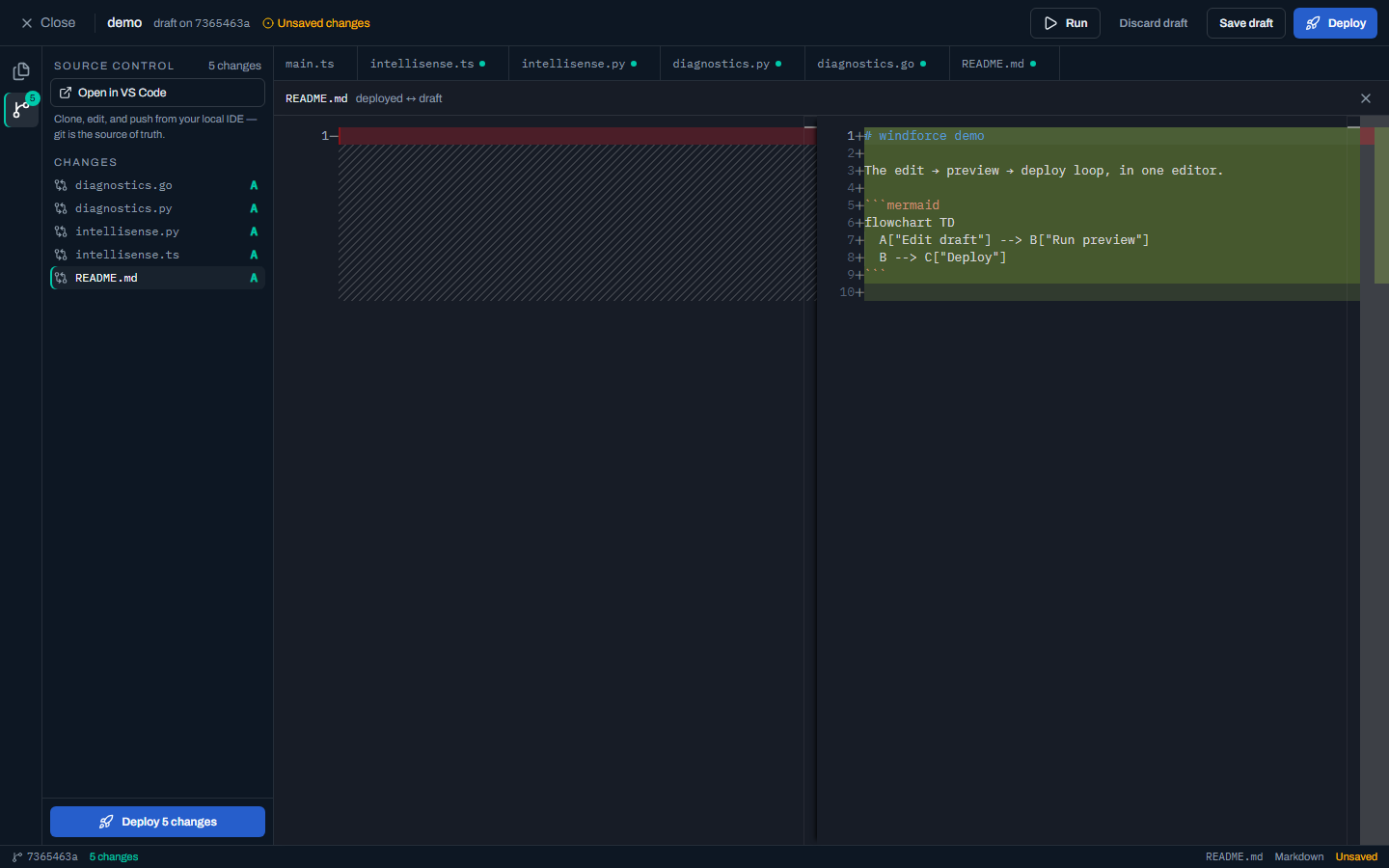This screenshot has height=868, width=1389.
Task: Click the Unsaved changes warning indicator
Action: [316, 23]
